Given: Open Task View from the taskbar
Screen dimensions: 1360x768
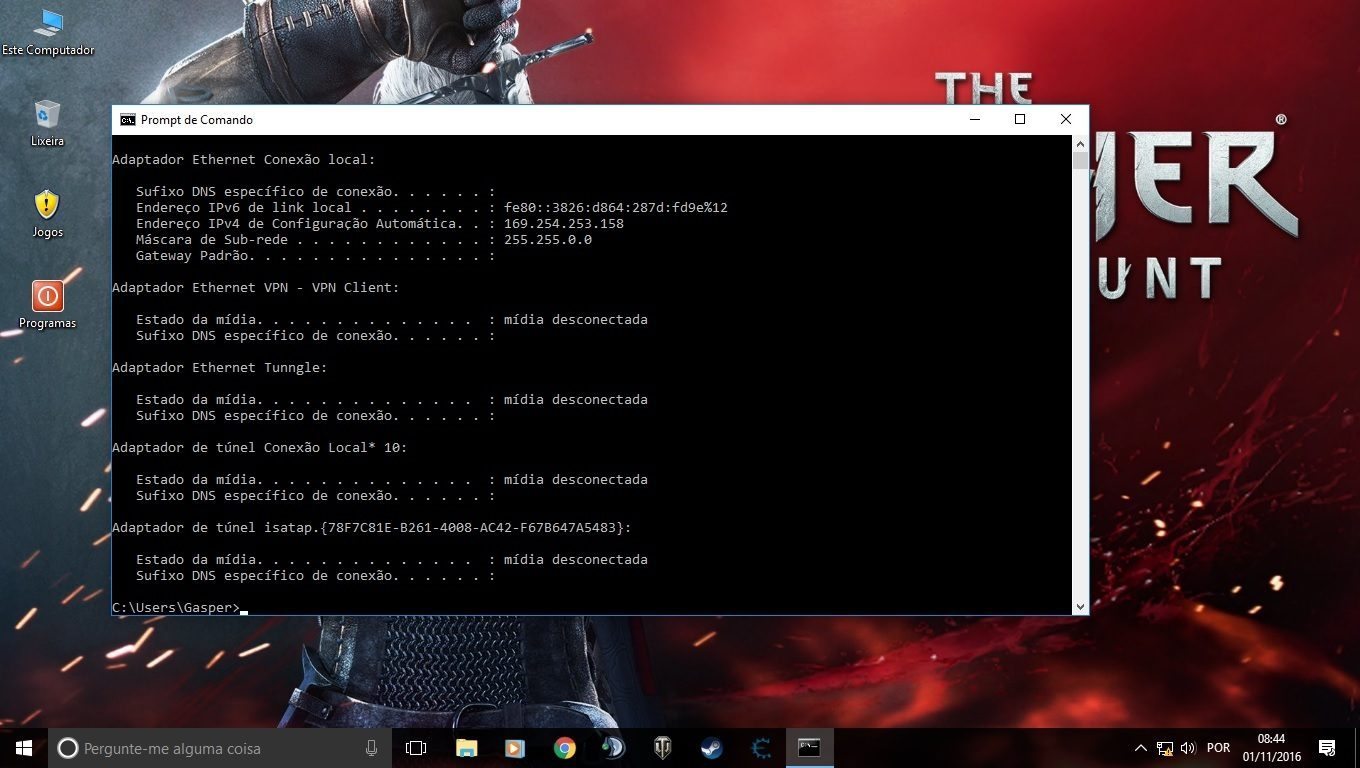Looking at the screenshot, I should coord(416,748).
